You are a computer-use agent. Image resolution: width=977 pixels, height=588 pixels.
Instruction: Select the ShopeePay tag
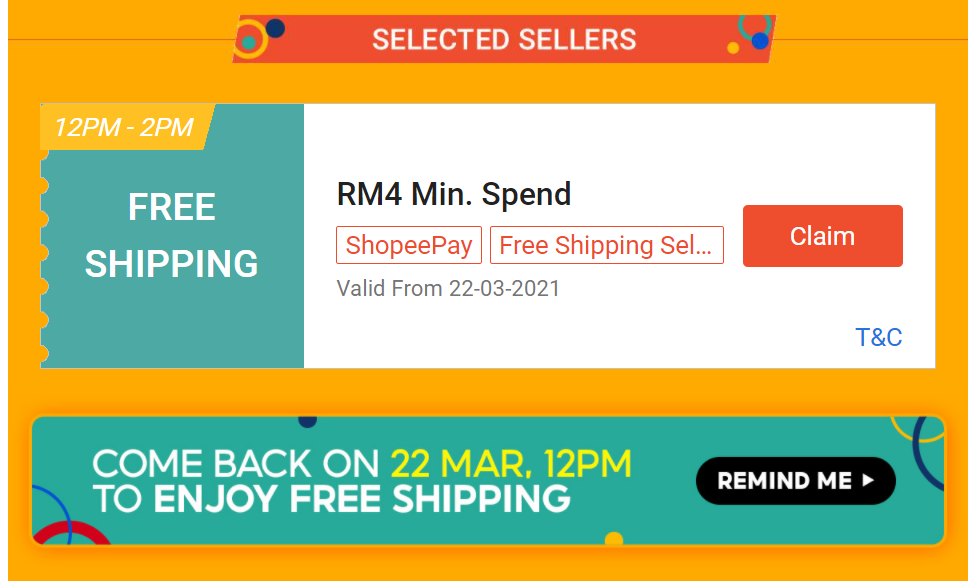tap(409, 245)
